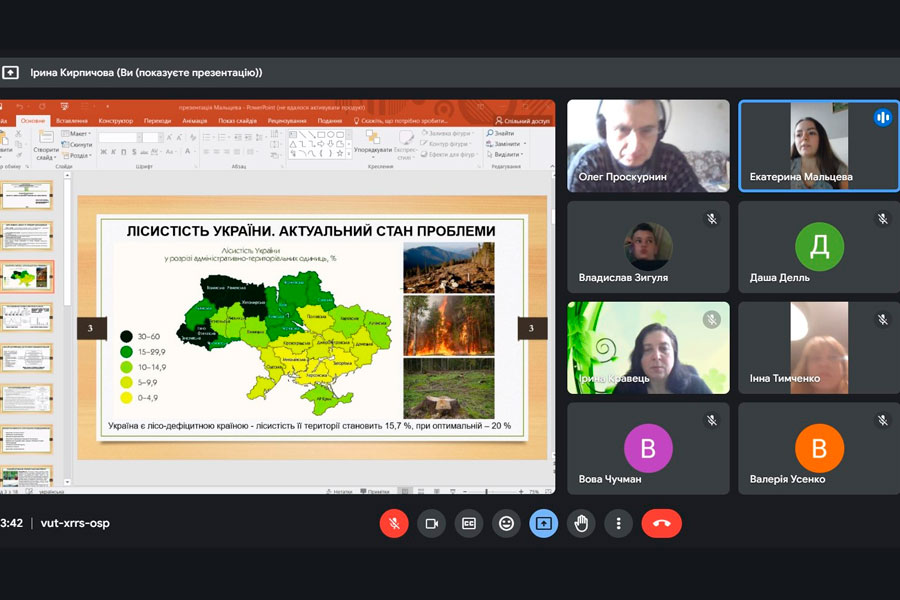Click the Tell me what to do search box
Image resolution: width=900 pixels, height=600 pixels.
[x=401, y=121]
